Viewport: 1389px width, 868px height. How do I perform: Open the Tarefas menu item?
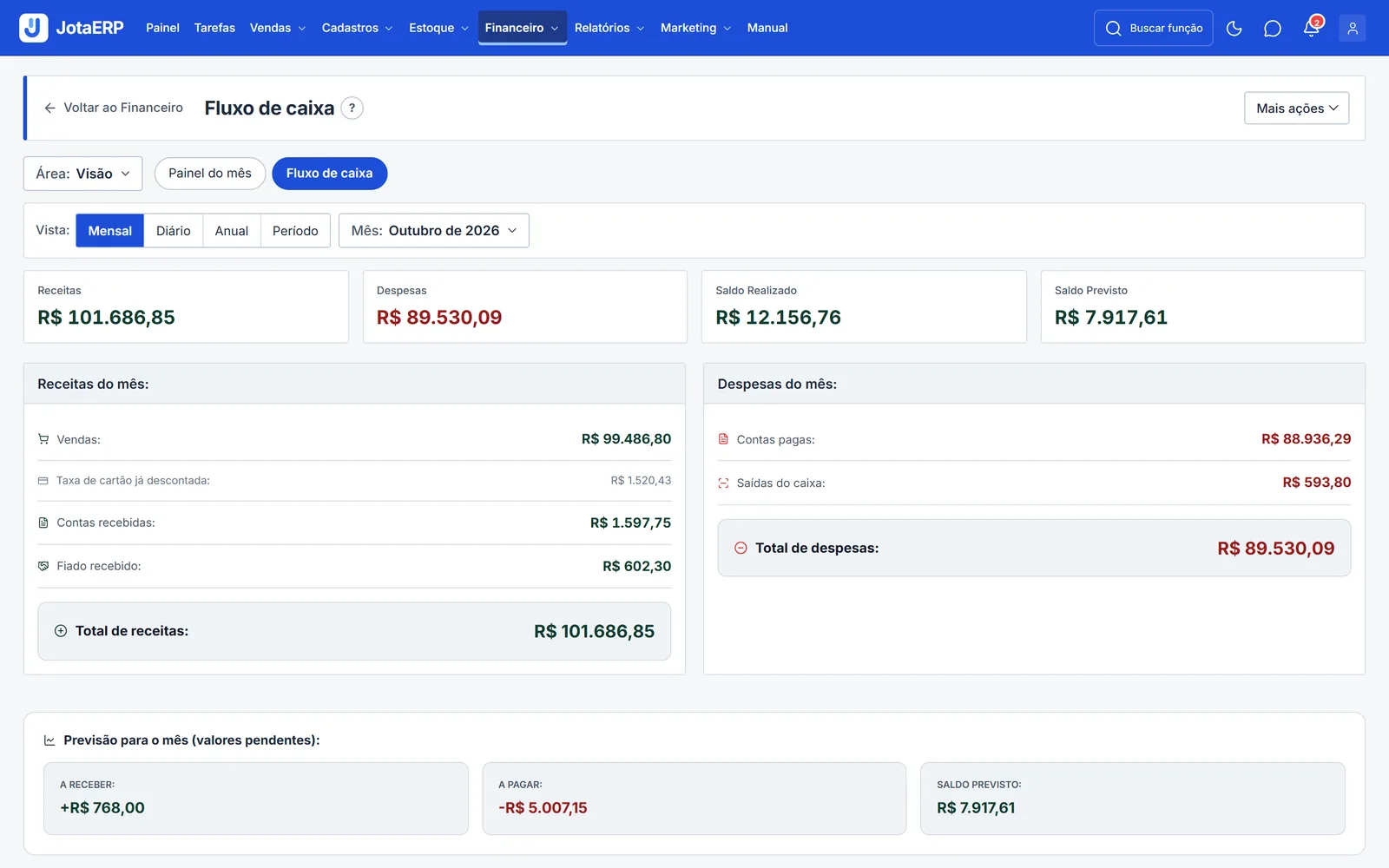click(x=214, y=28)
